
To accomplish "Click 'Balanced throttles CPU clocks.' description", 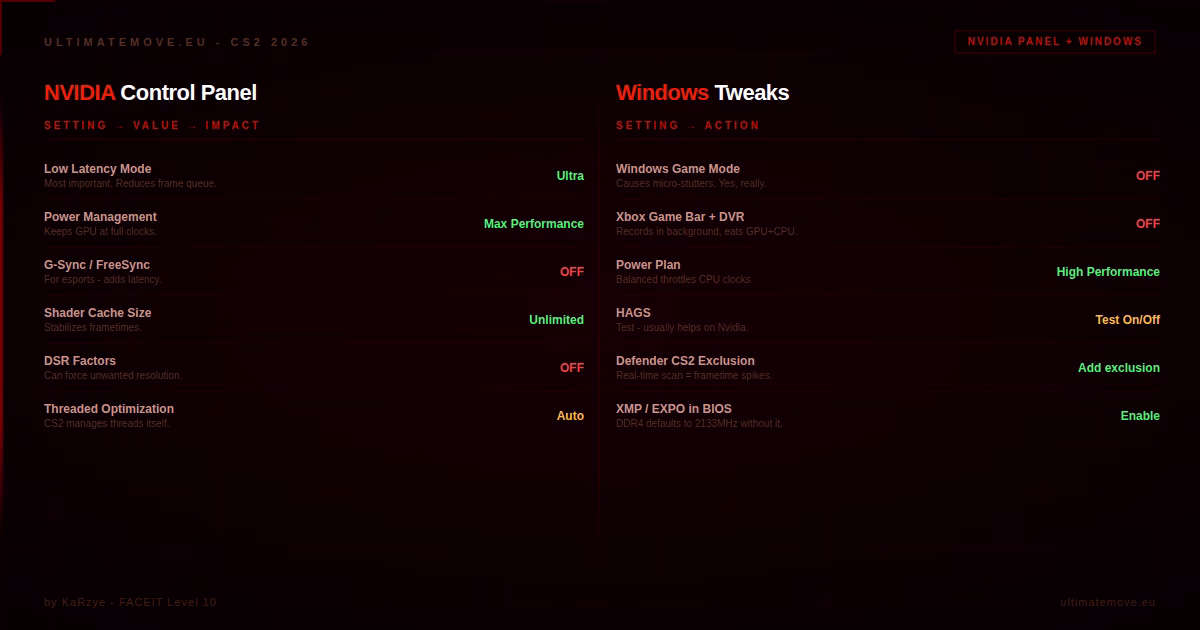I will coord(684,280).
